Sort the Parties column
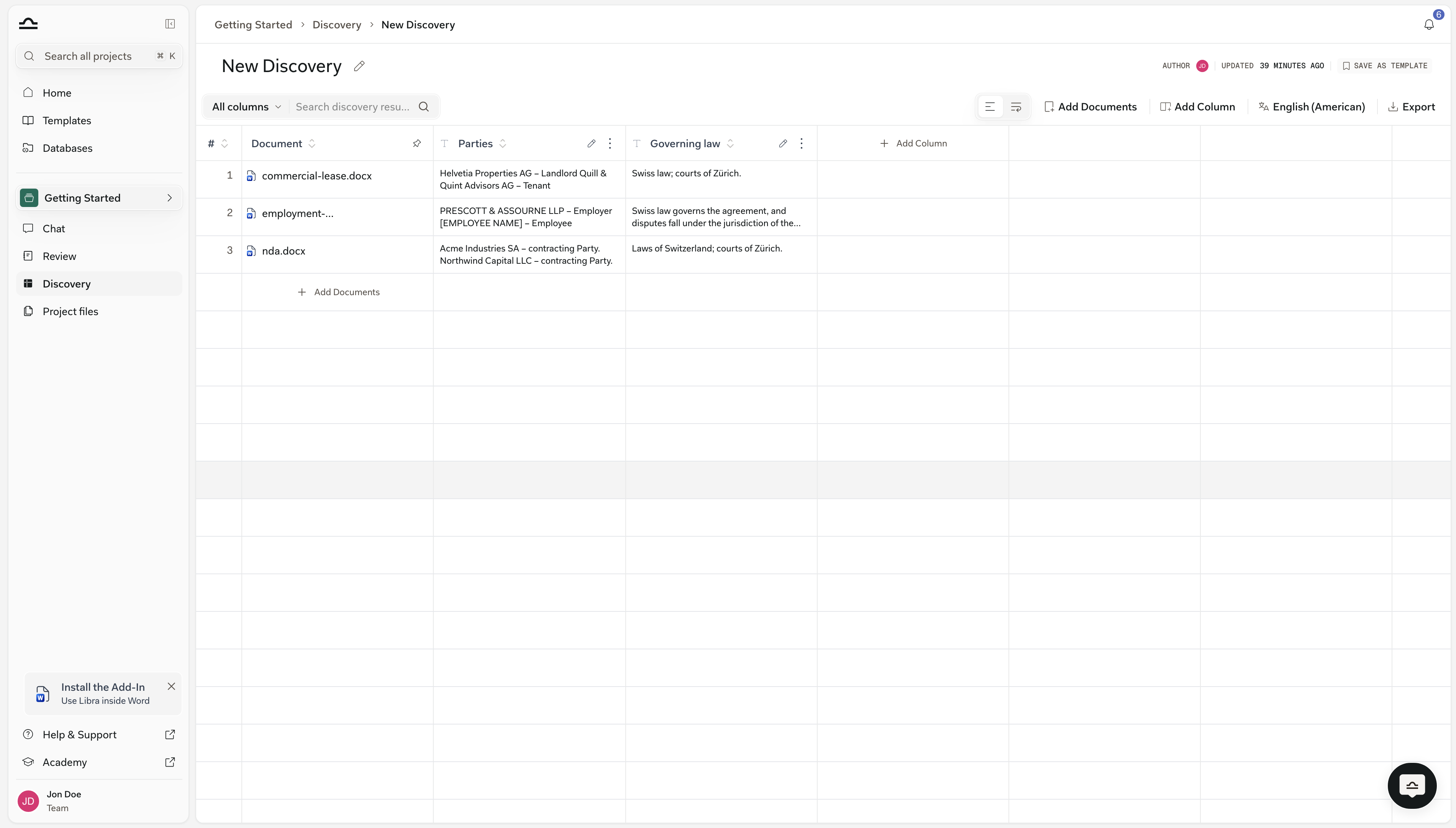This screenshot has height=828, width=1456. [x=503, y=143]
